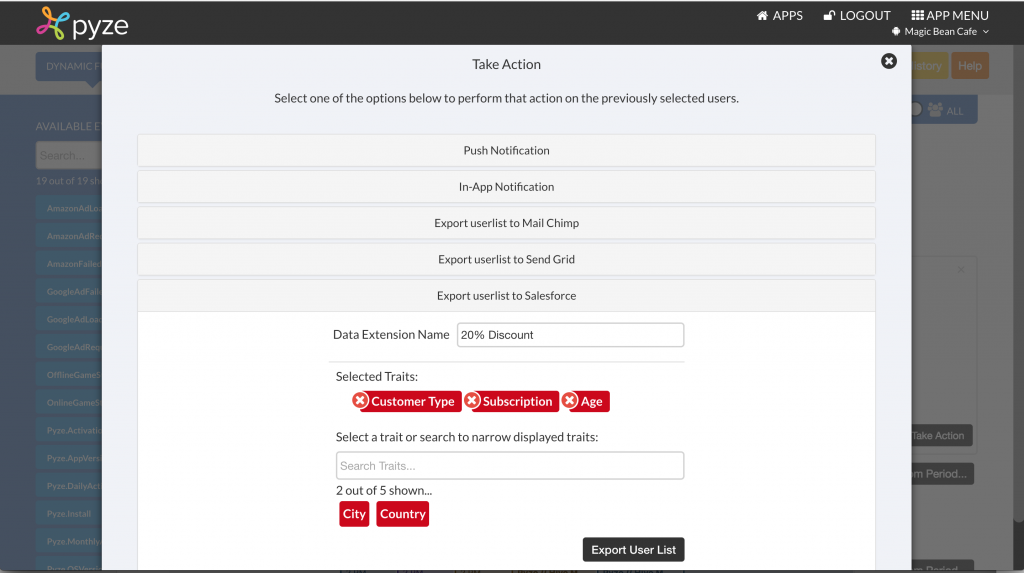Click the pyze logo icon

(52, 24)
